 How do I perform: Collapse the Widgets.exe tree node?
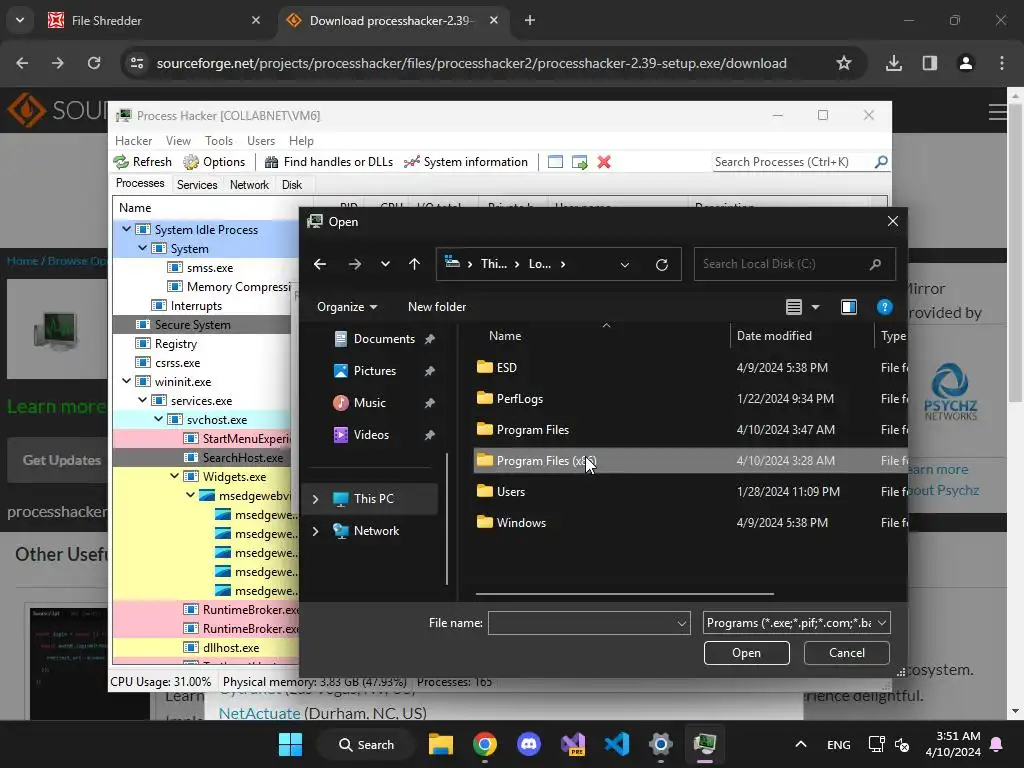[174, 477]
